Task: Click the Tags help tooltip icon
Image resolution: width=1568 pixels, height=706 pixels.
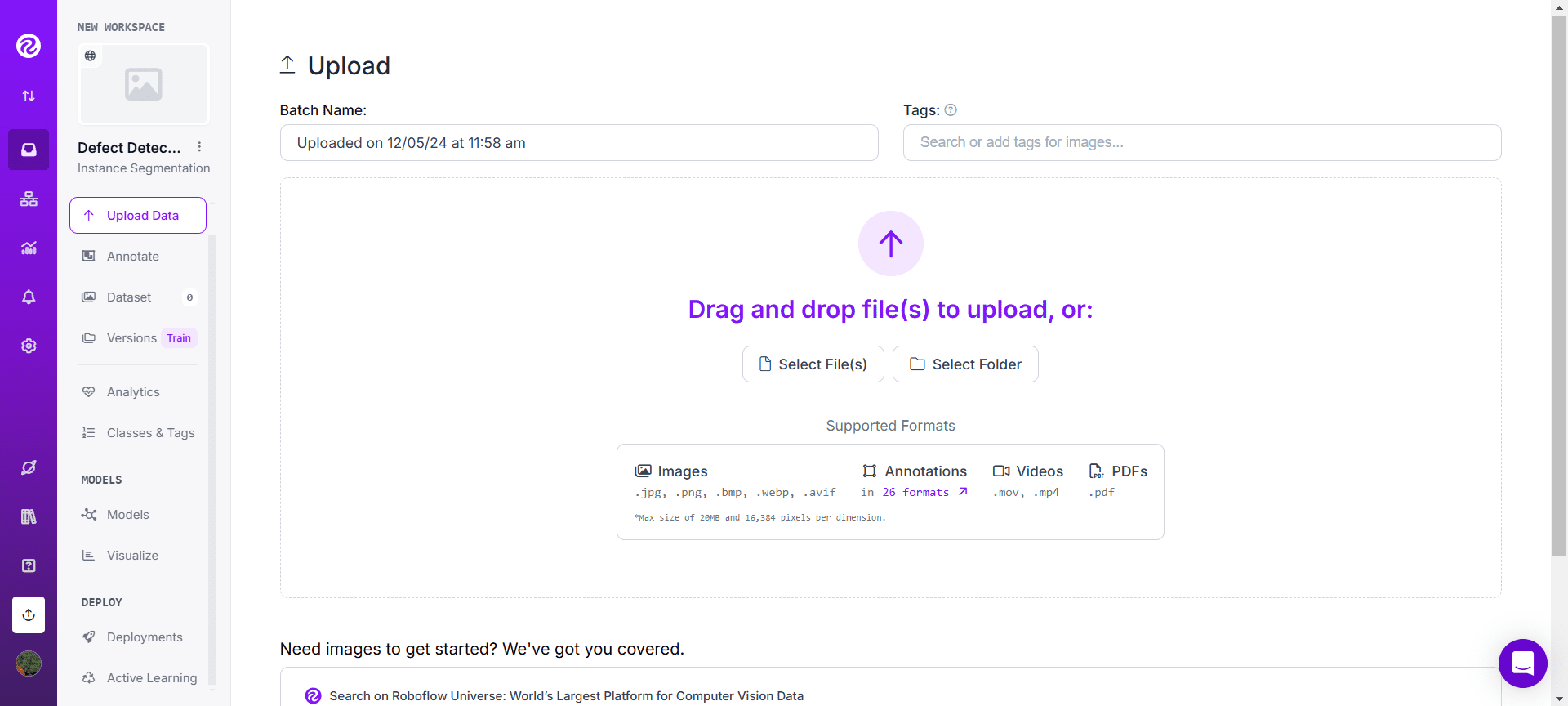Action: (951, 110)
